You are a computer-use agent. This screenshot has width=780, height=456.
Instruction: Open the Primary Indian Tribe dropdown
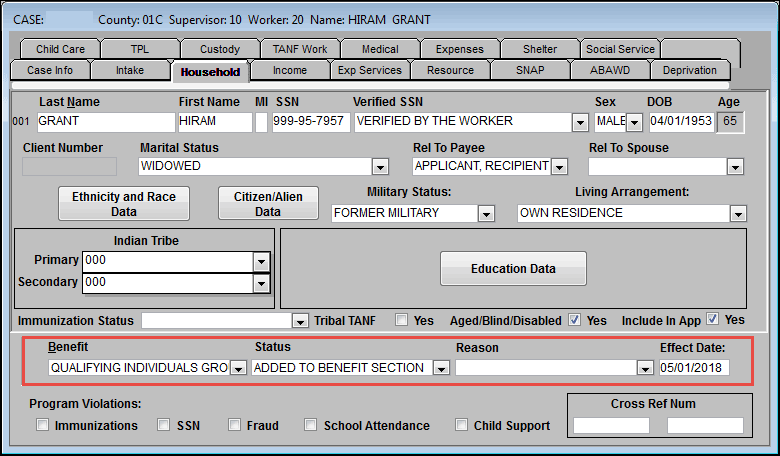(261, 262)
